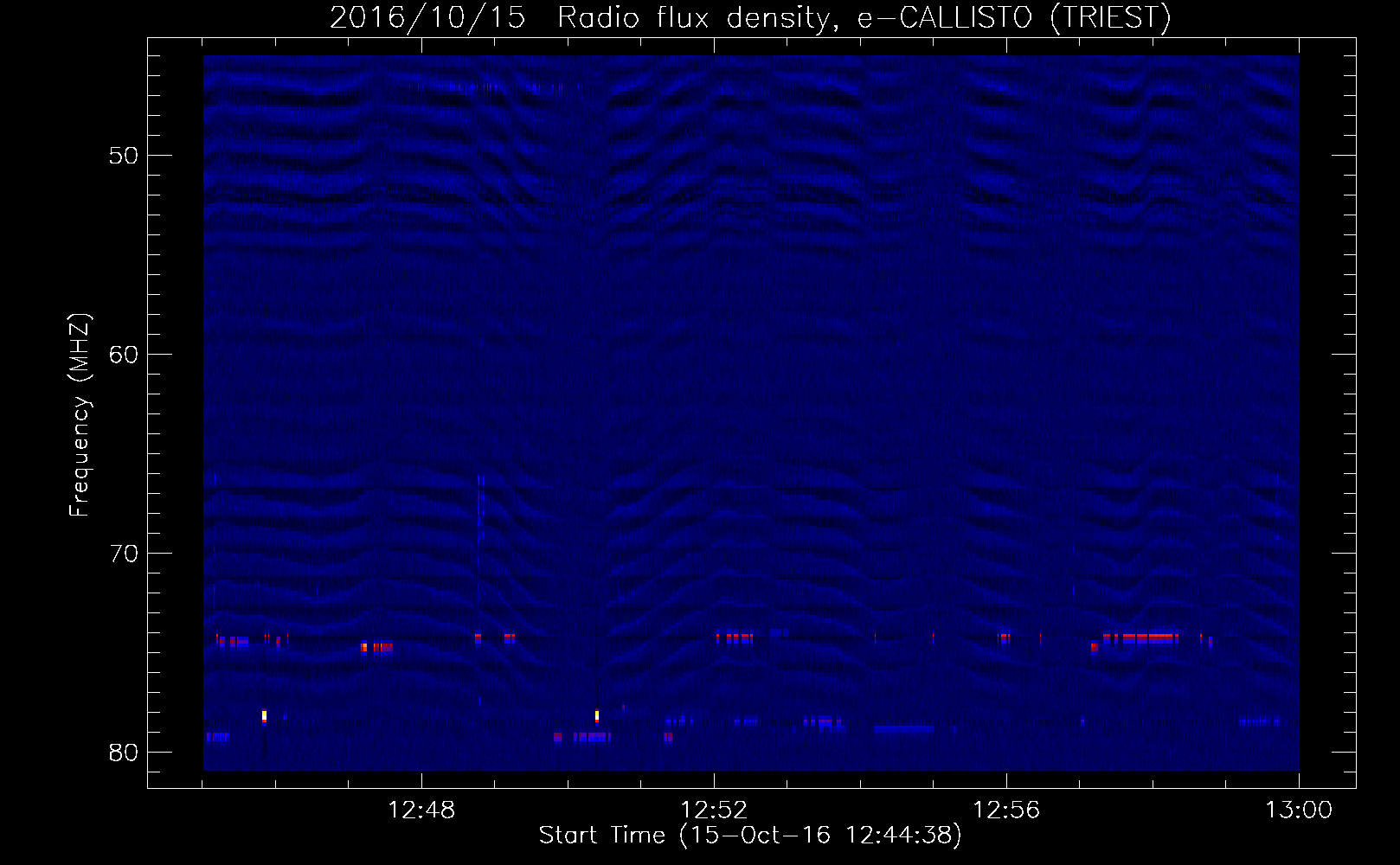Viewport: 1400px width, 865px height.
Task: Click the '80' frequency axis label
Action: [x=124, y=753]
